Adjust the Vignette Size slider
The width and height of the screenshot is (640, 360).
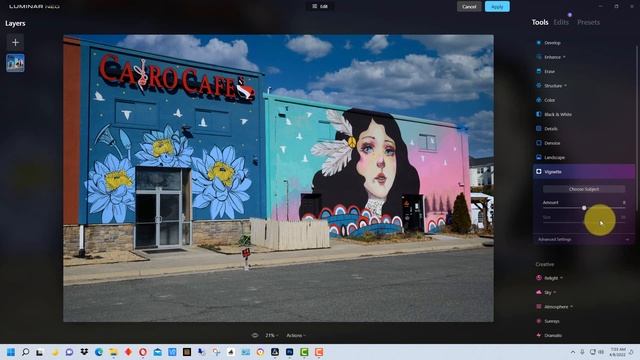584,222
